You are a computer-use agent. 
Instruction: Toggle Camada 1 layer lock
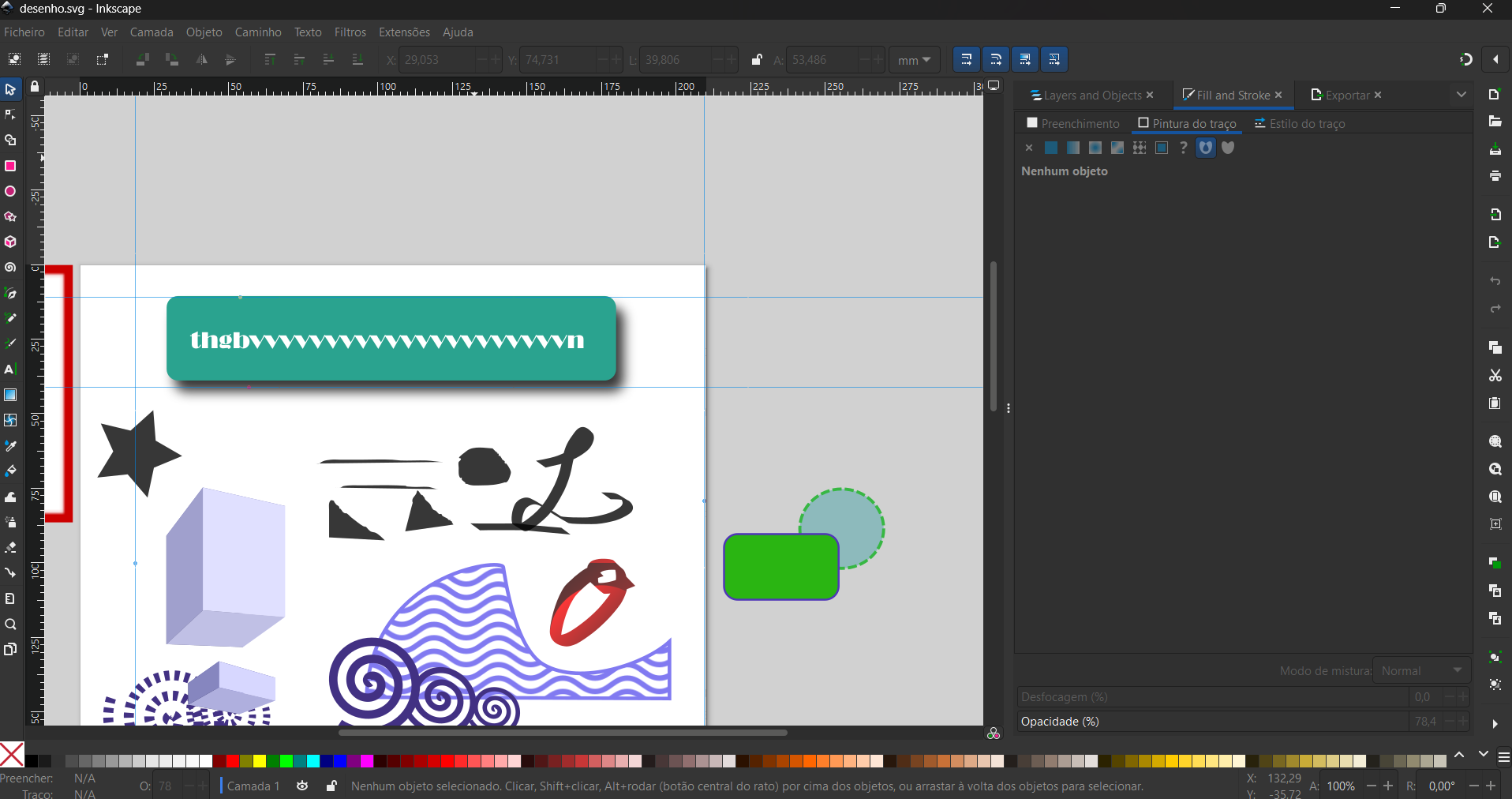coord(331,786)
